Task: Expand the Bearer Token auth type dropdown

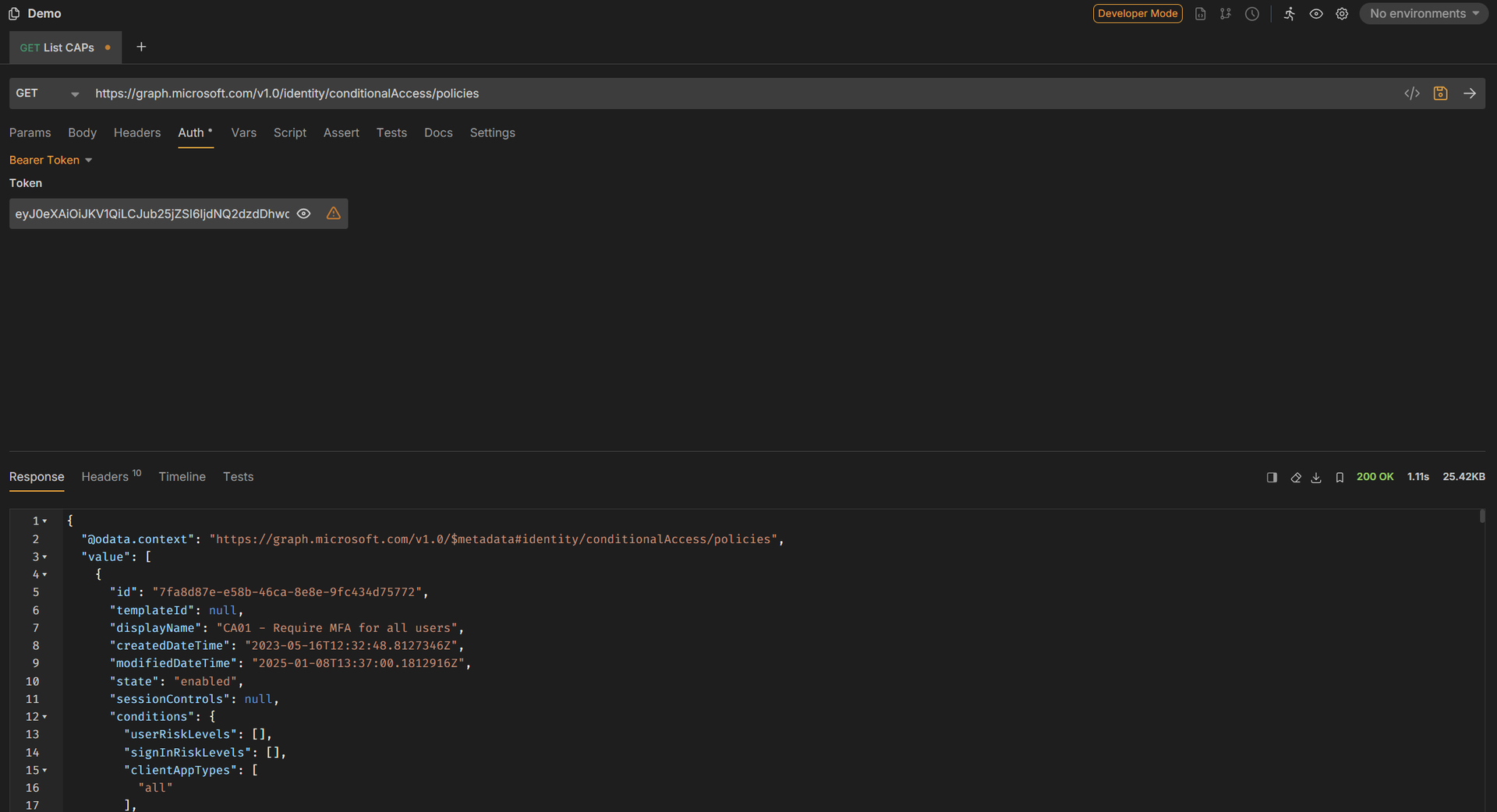Action: coord(51,160)
